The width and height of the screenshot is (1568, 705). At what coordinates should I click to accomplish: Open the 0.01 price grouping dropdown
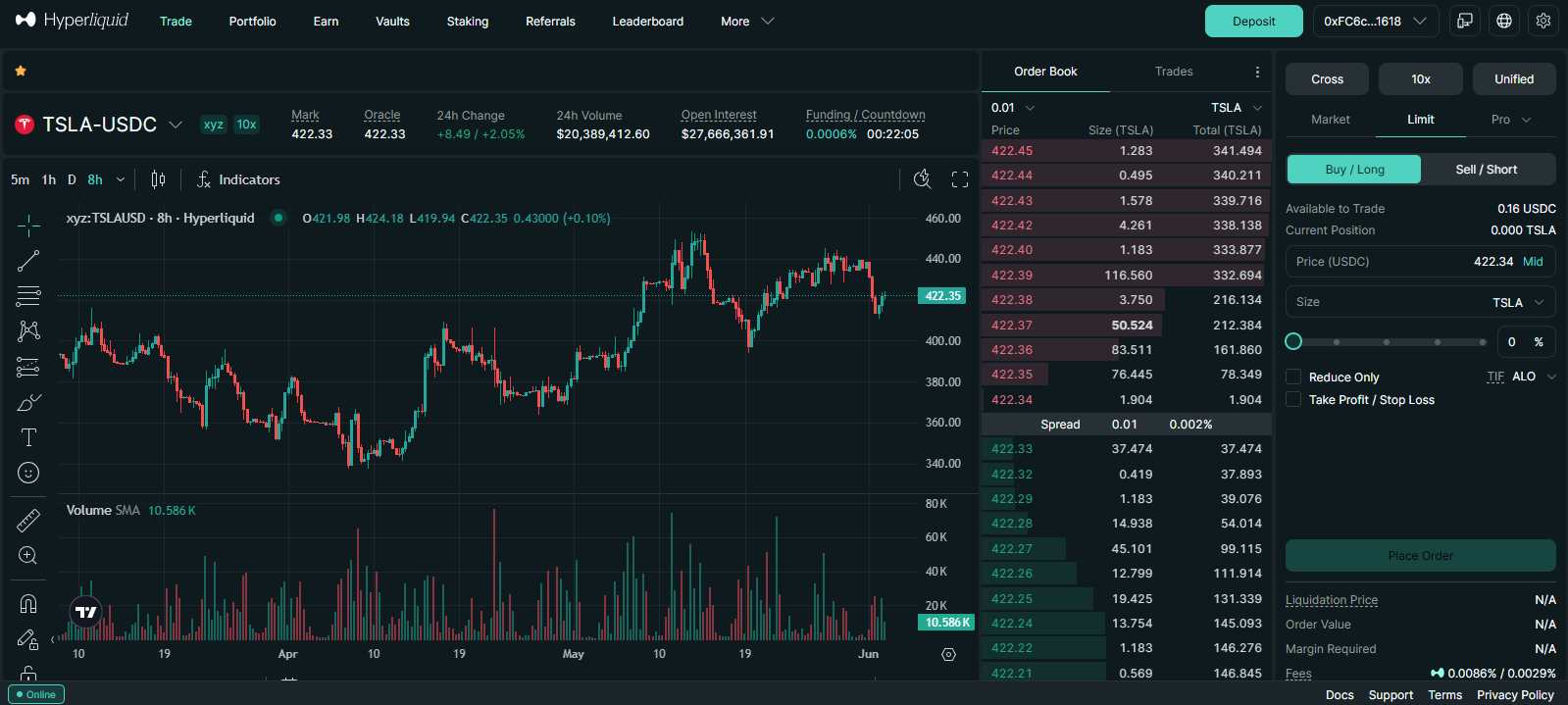pyautogui.click(x=1013, y=108)
